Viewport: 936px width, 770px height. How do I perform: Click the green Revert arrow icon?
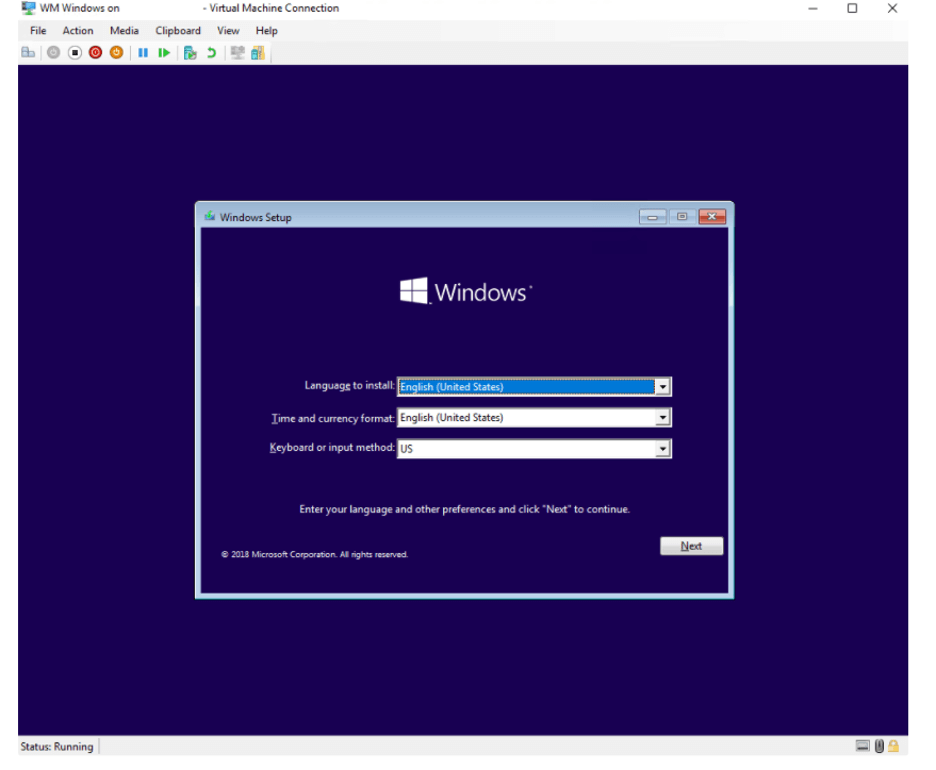tap(211, 53)
